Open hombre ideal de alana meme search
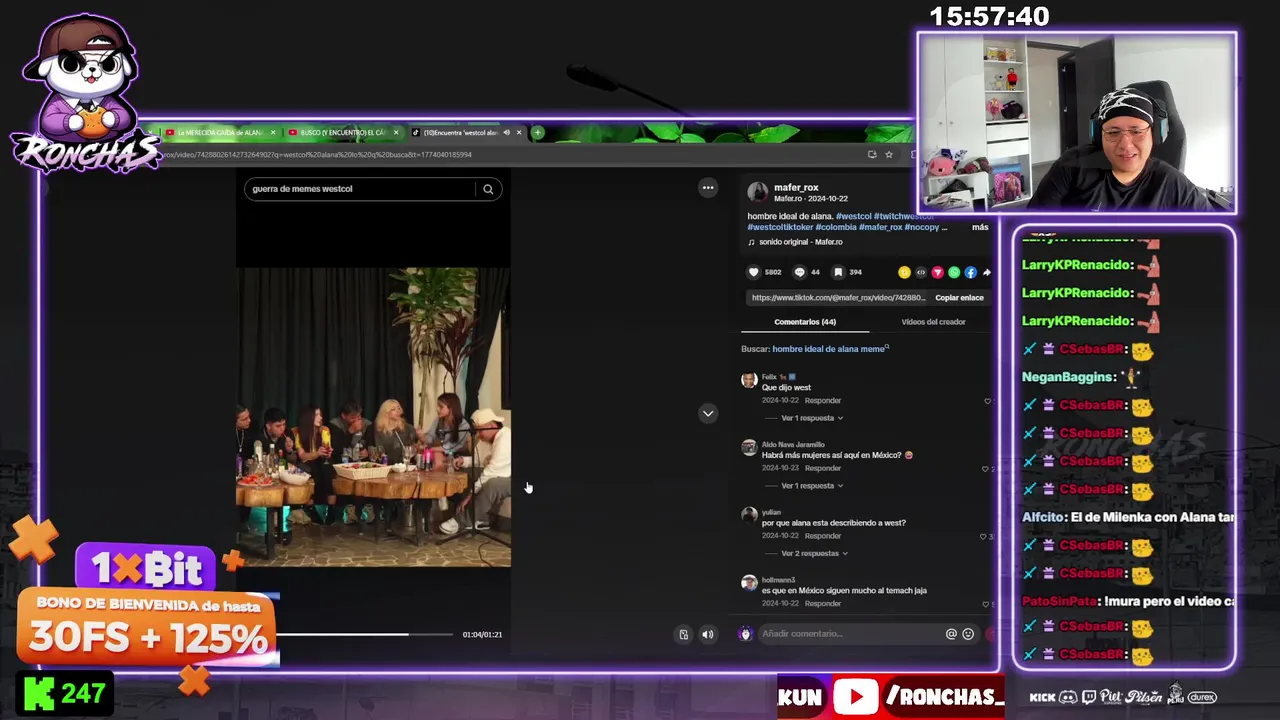The height and width of the screenshot is (720, 1280). 829,349
